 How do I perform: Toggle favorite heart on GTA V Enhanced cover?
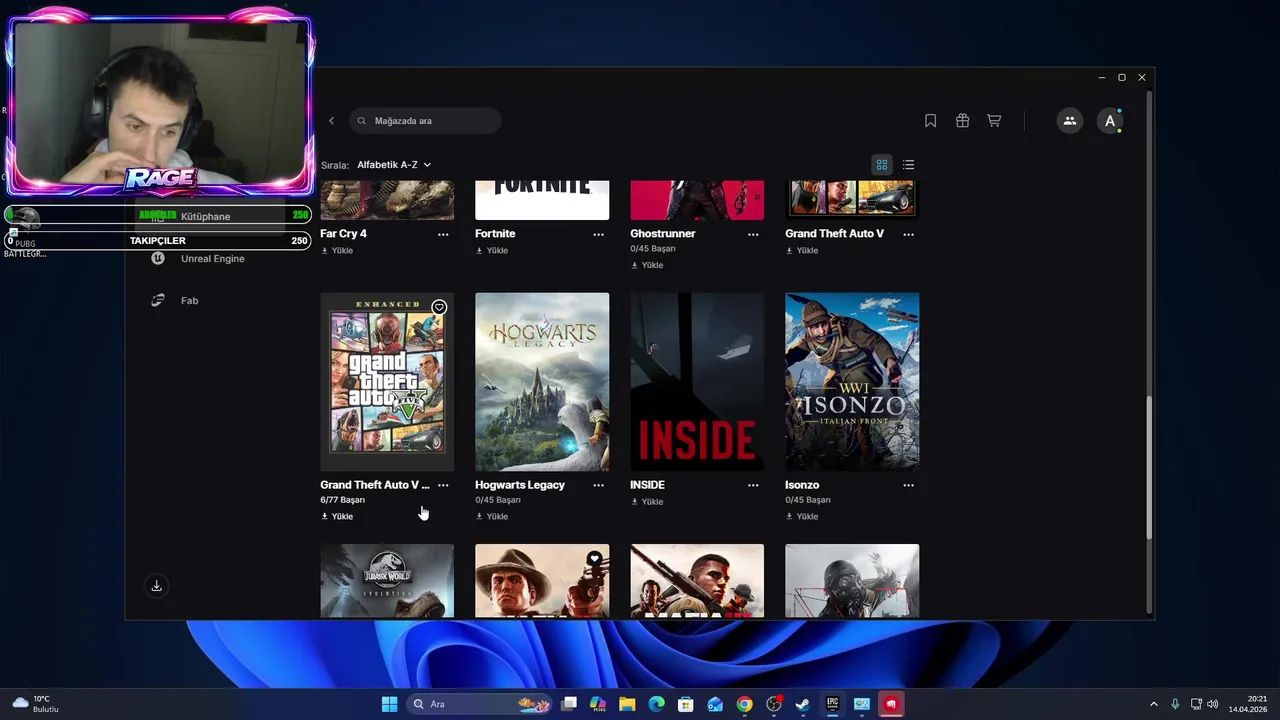[x=439, y=307]
